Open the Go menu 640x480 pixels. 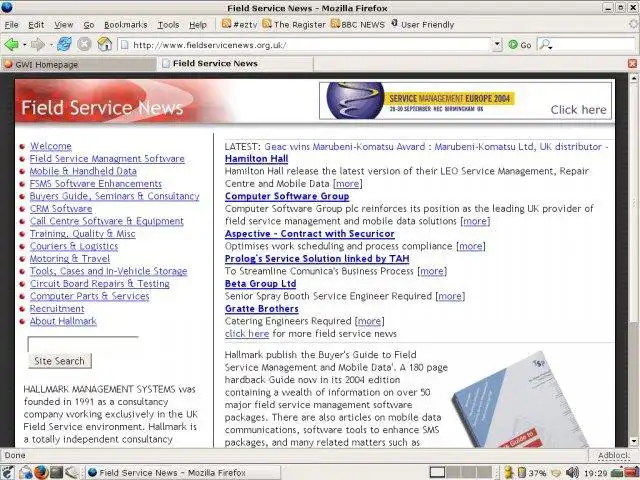click(x=89, y=25)
